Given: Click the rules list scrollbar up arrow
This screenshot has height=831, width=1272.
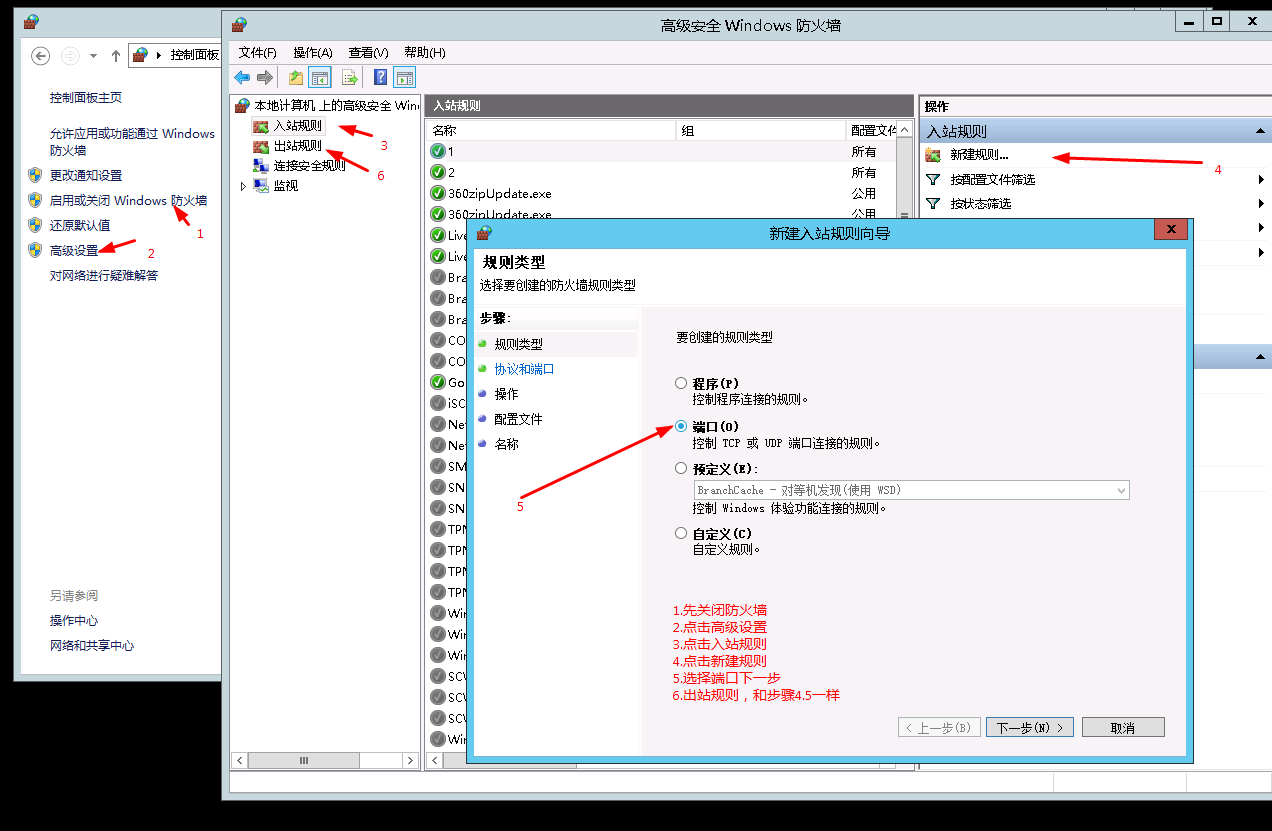Looking at the screenshot, I should (x=904, y=130).
